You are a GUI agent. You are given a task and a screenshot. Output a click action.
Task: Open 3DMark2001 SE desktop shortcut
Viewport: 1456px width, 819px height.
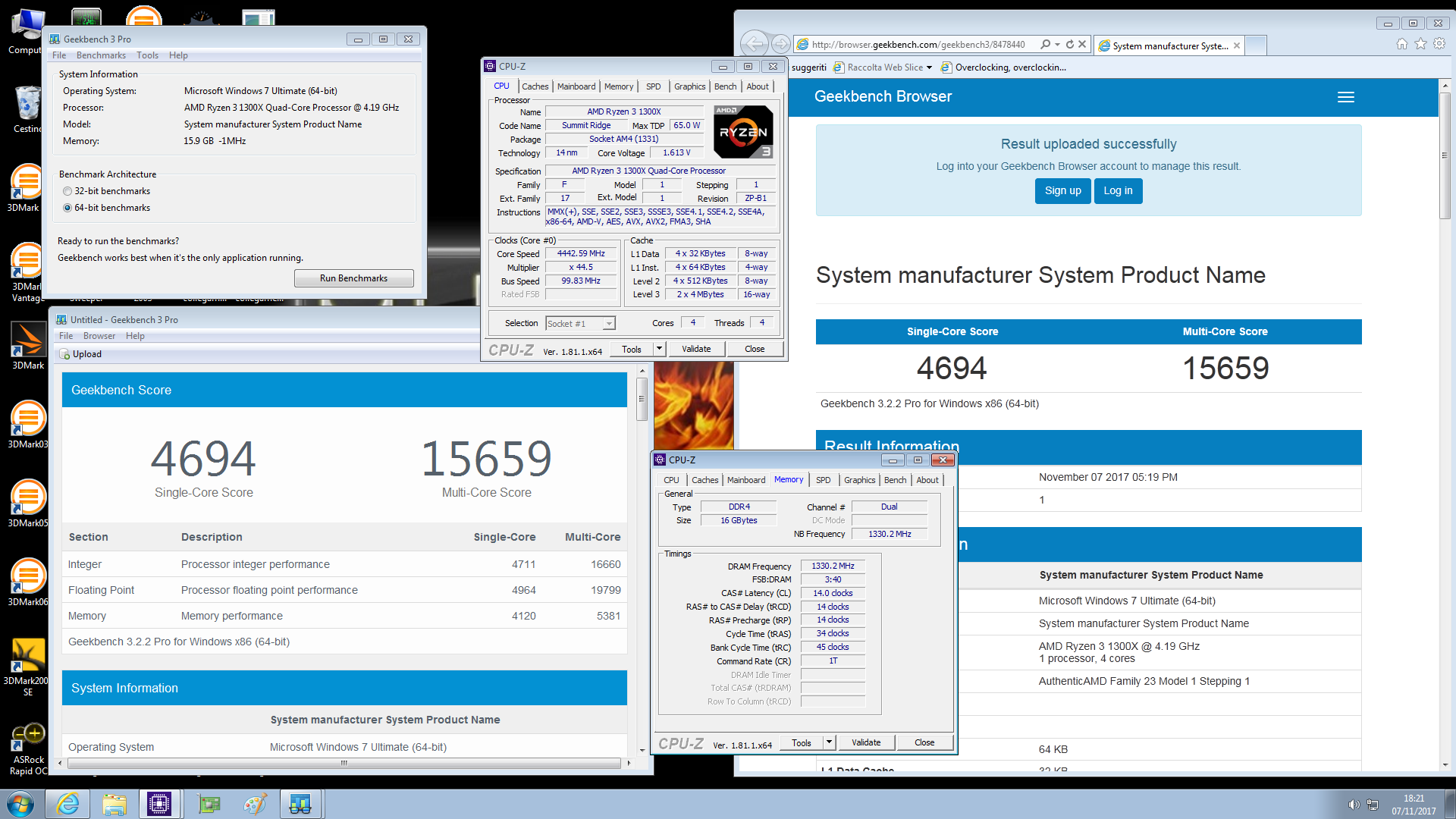click(x=28, y=666)
